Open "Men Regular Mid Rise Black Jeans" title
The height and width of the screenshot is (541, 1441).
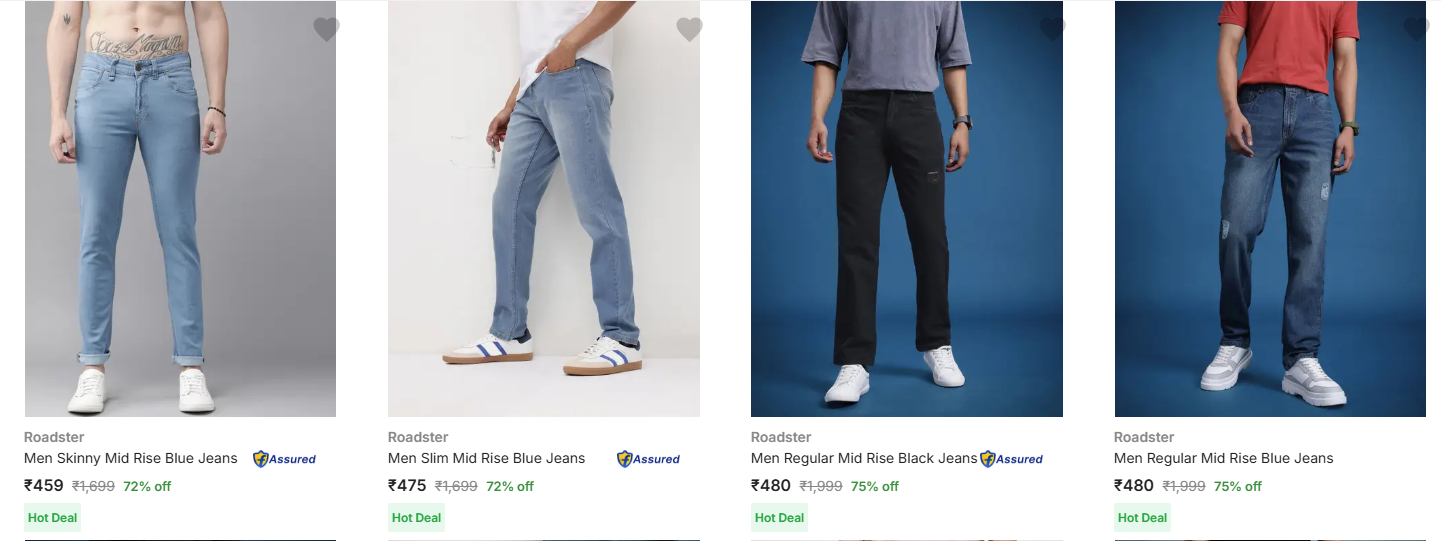864,458
